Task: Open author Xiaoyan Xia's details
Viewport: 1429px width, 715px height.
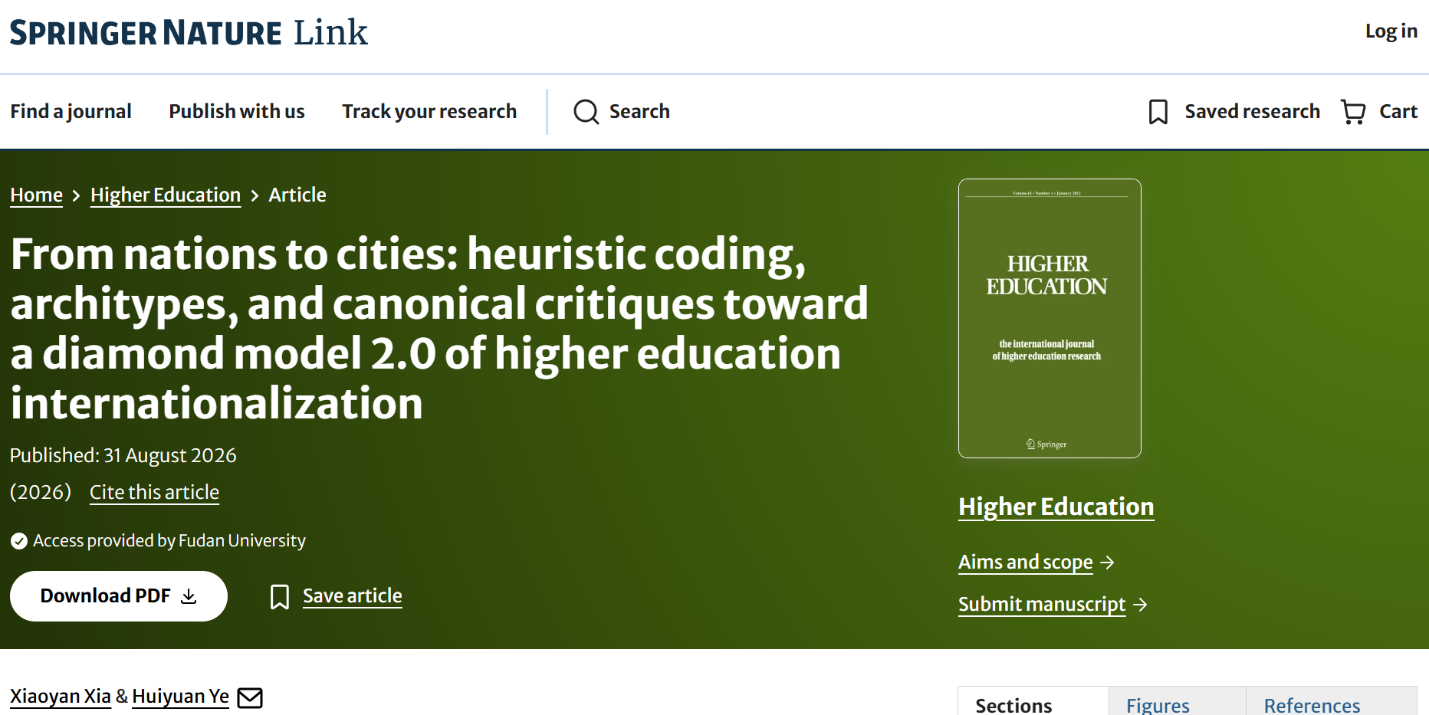Action: [60, 697]
